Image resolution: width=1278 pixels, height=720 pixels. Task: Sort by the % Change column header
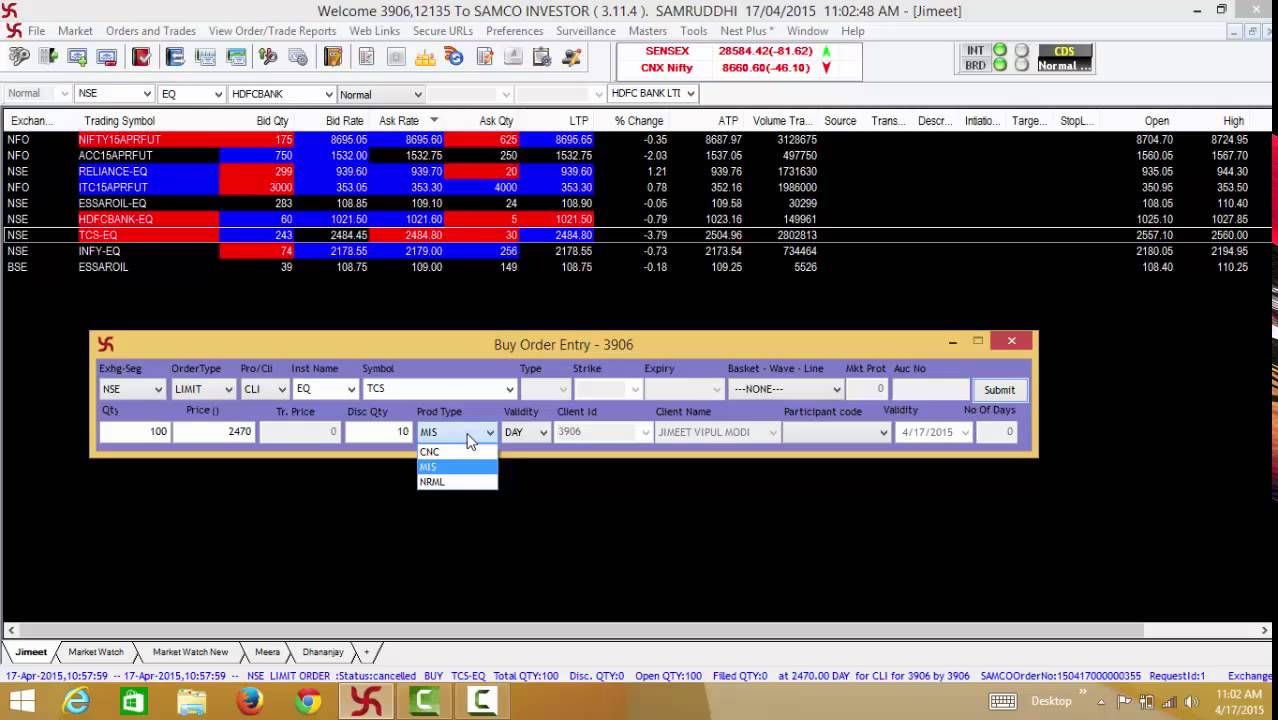pos(639,121)
